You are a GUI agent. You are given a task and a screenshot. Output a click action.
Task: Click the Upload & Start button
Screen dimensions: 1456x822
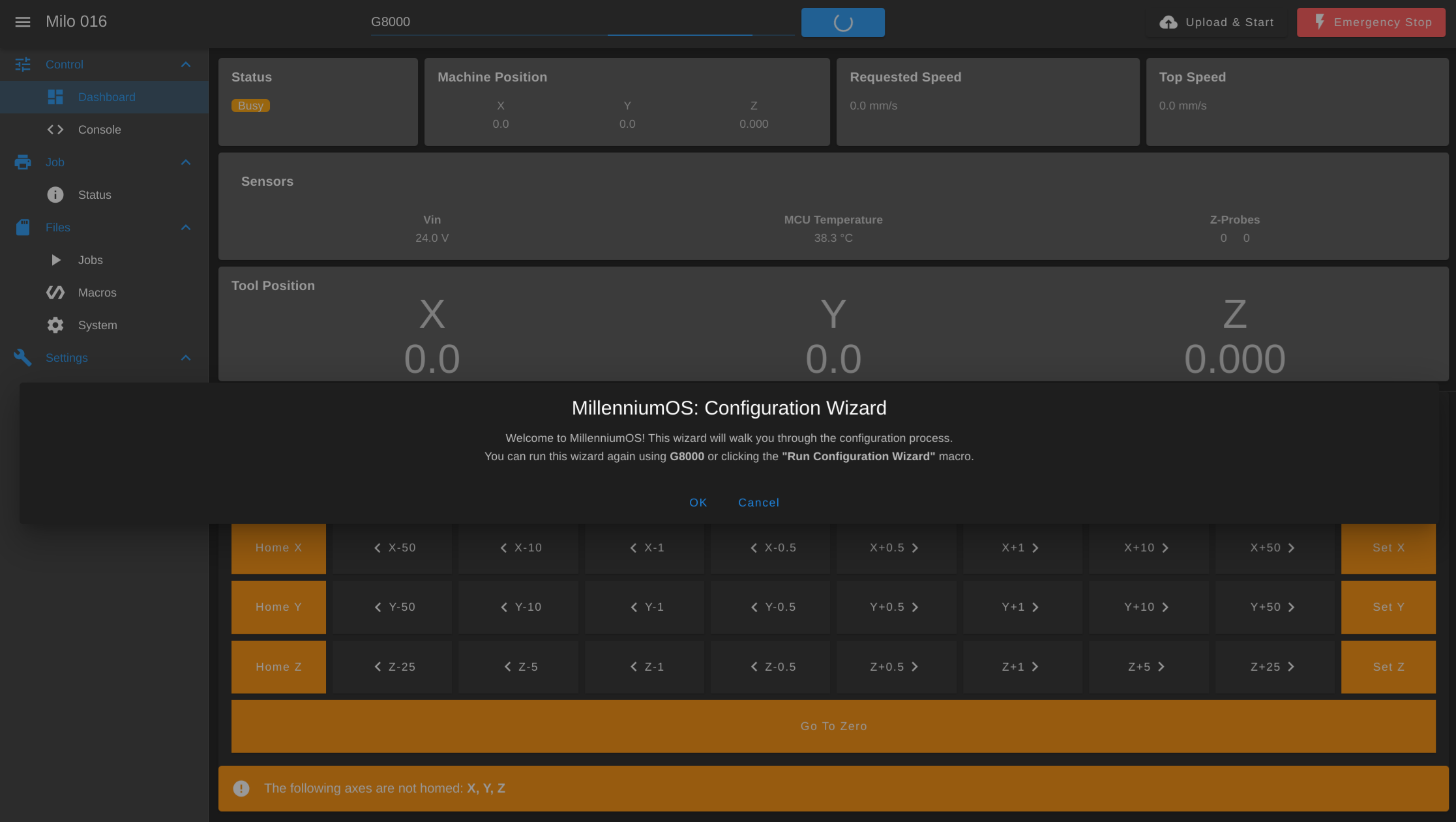pyautogui.click(x=1216, y=22)
